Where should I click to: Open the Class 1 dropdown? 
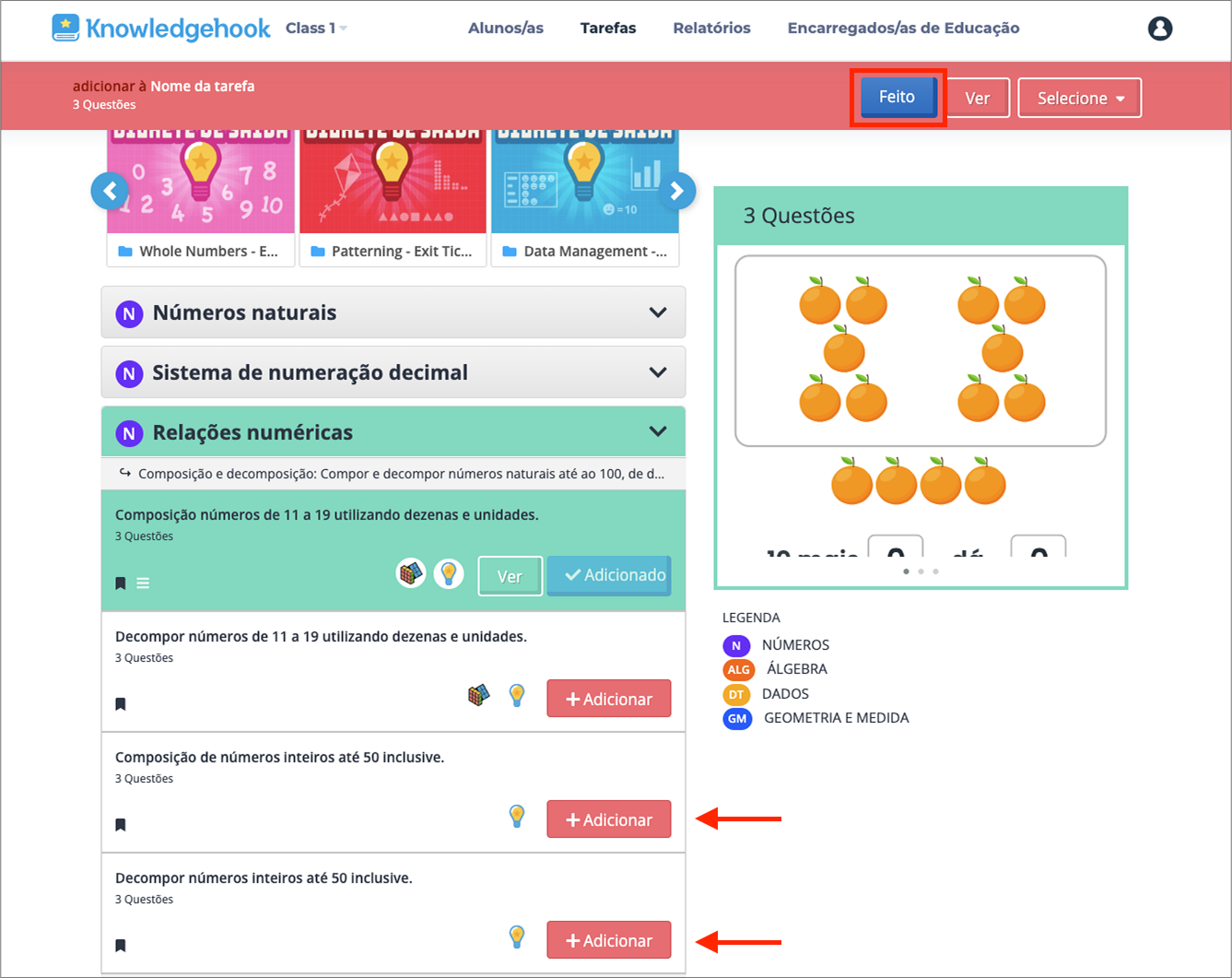[x=316, y=29]
